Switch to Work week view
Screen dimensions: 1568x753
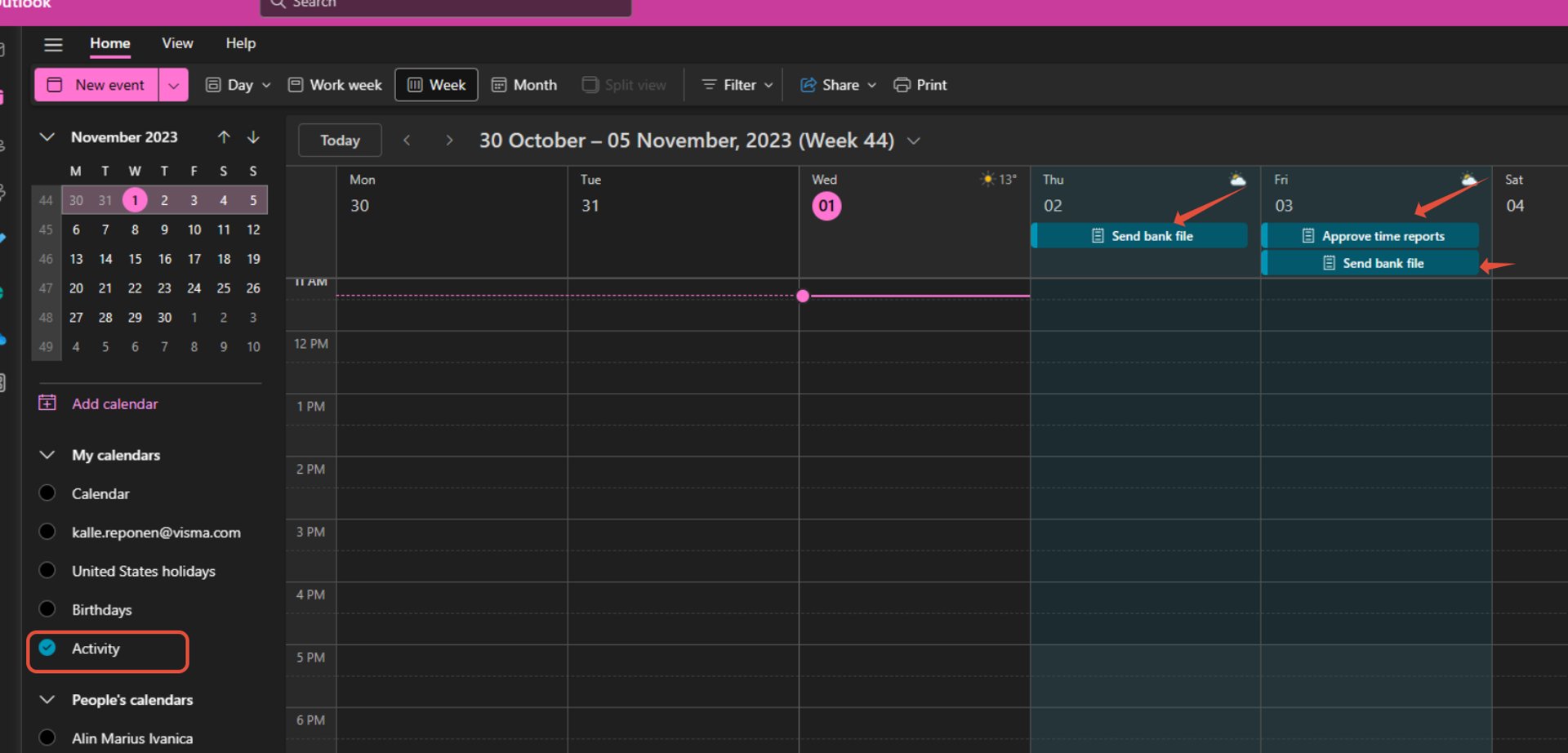335,85
